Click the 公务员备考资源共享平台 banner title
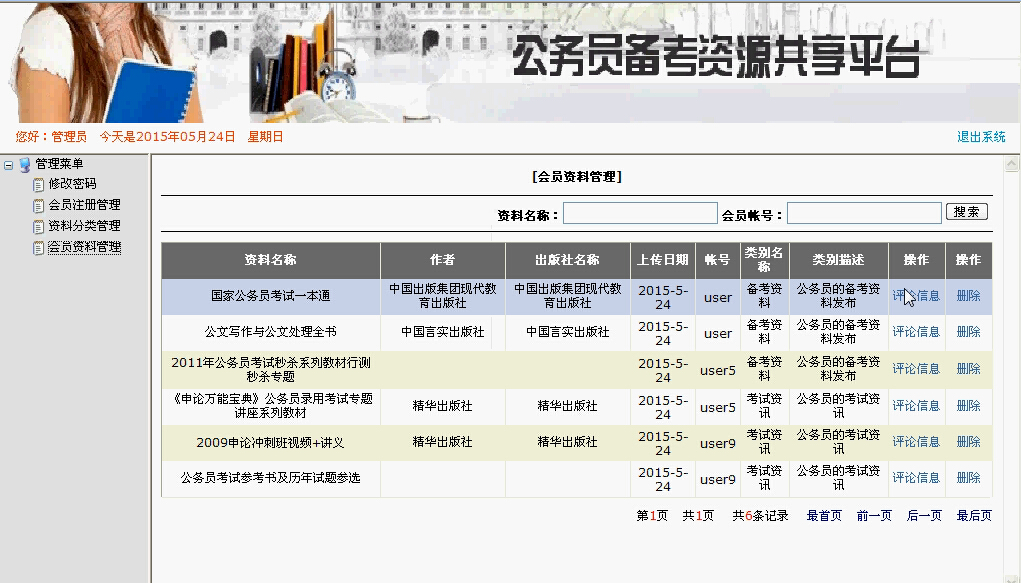Image resolution: width=1021 pixels, height=583 pixels. [716, 56]
